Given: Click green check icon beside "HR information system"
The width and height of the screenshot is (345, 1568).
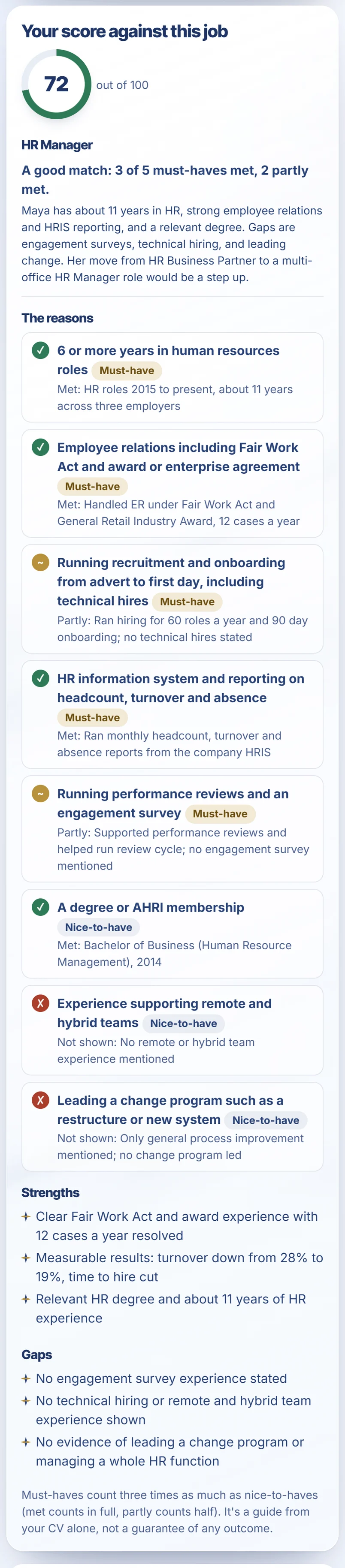Looking at the screenshot, I should coord(40,678).
